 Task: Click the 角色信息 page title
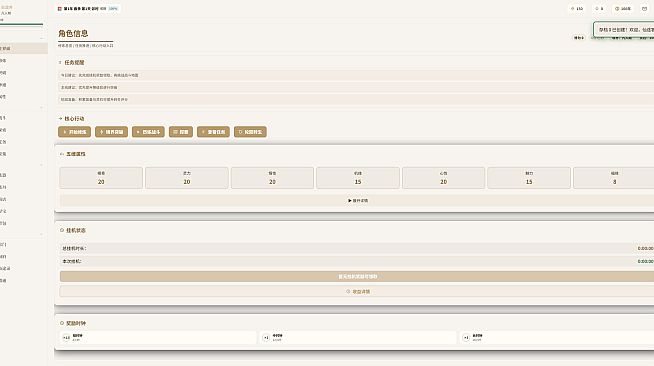pos(73,33)
